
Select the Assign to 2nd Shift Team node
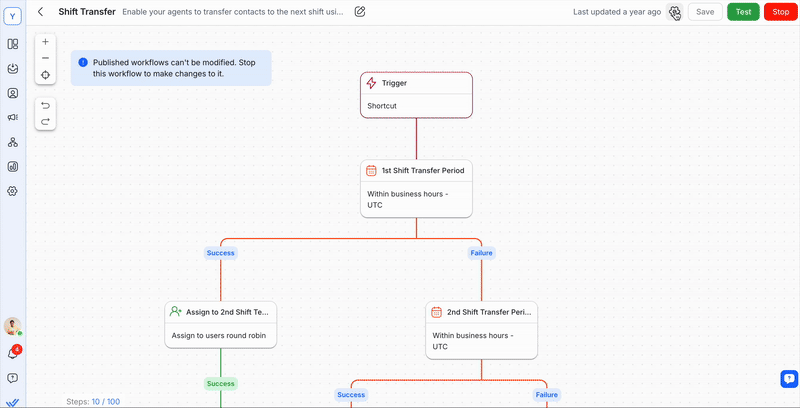pyautogui.click(x=220, y=323)
